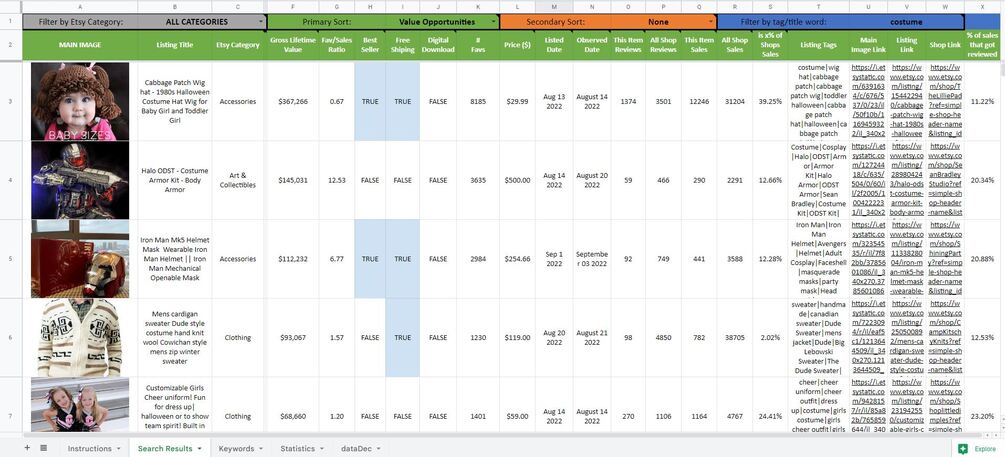Select the Halo ODST armor thumbnail
The image size is (1005, 457).
[x=79, y=180]
